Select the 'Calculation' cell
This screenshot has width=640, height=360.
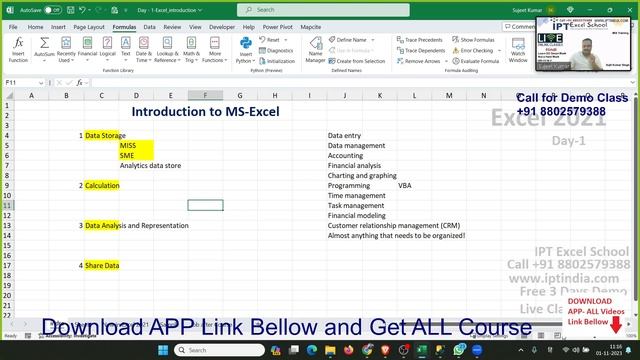click(102, 185)
